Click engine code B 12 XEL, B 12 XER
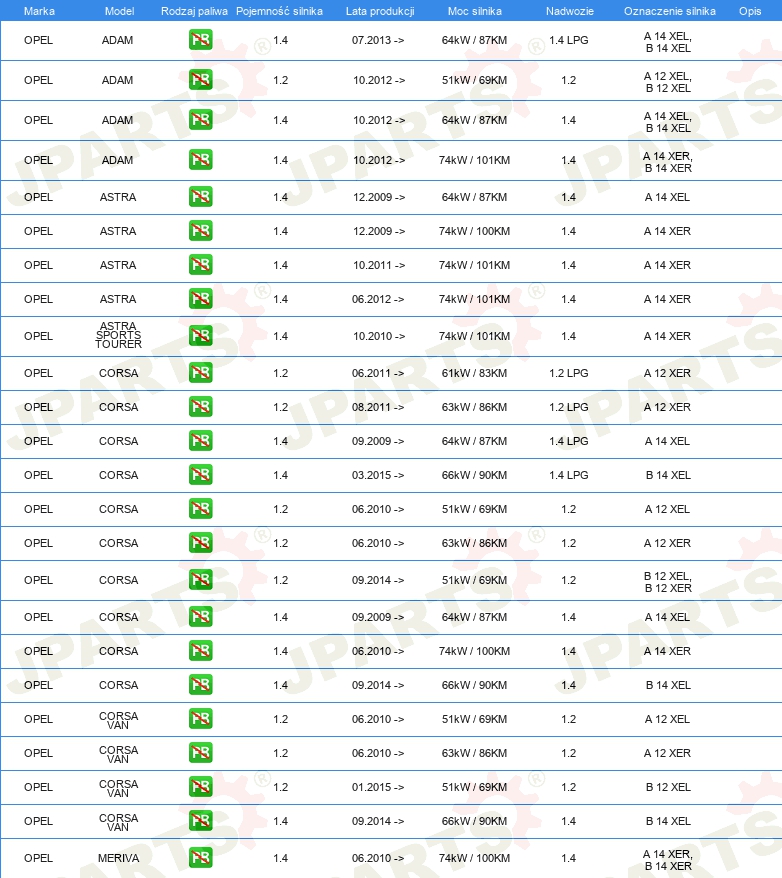Image resolution: width=782 pixels, height=878 pixels. click(x=668, y=582)
